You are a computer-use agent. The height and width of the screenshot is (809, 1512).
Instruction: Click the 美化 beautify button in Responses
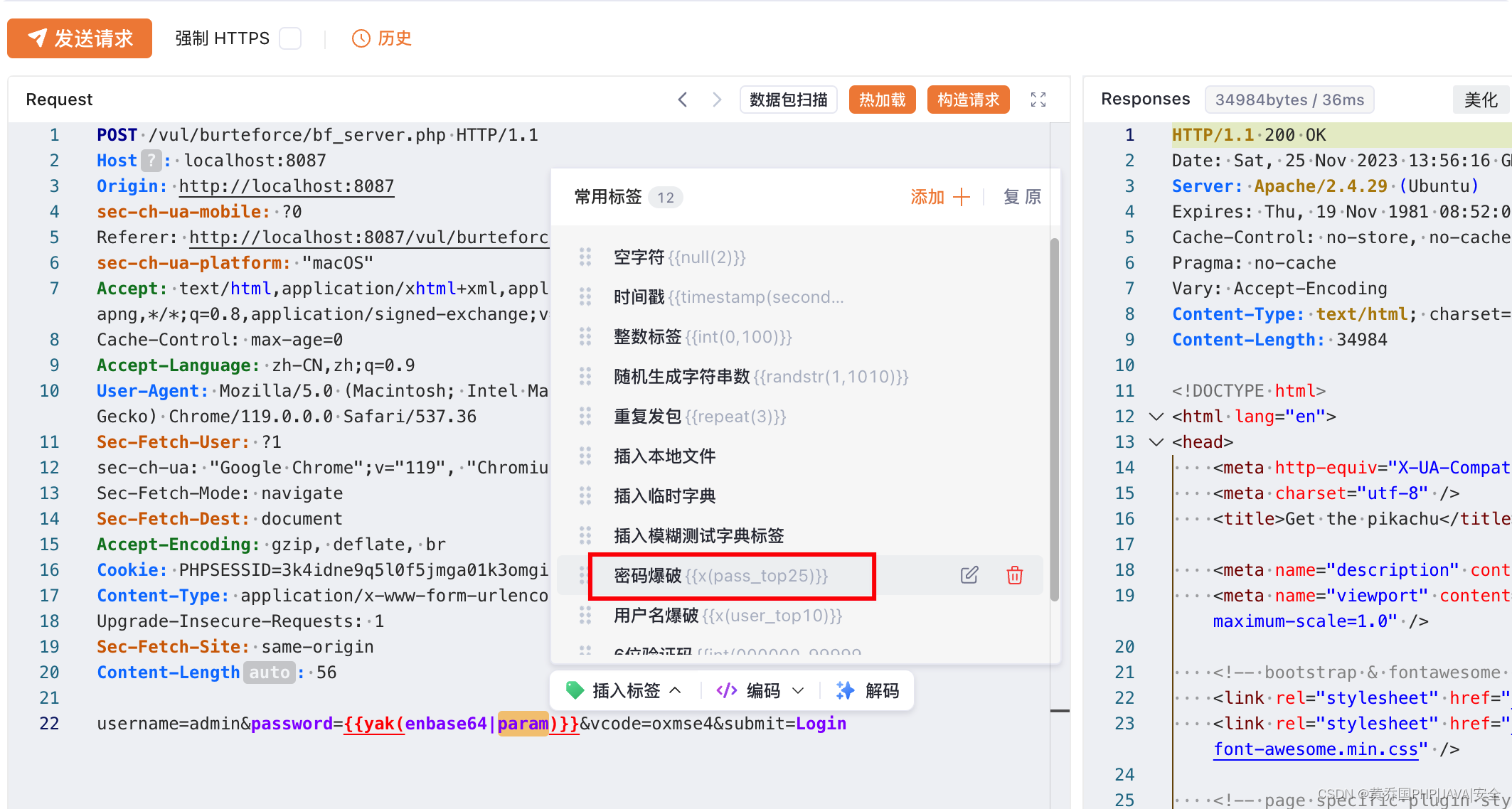pyautogui.click(x=1481, y=100)
